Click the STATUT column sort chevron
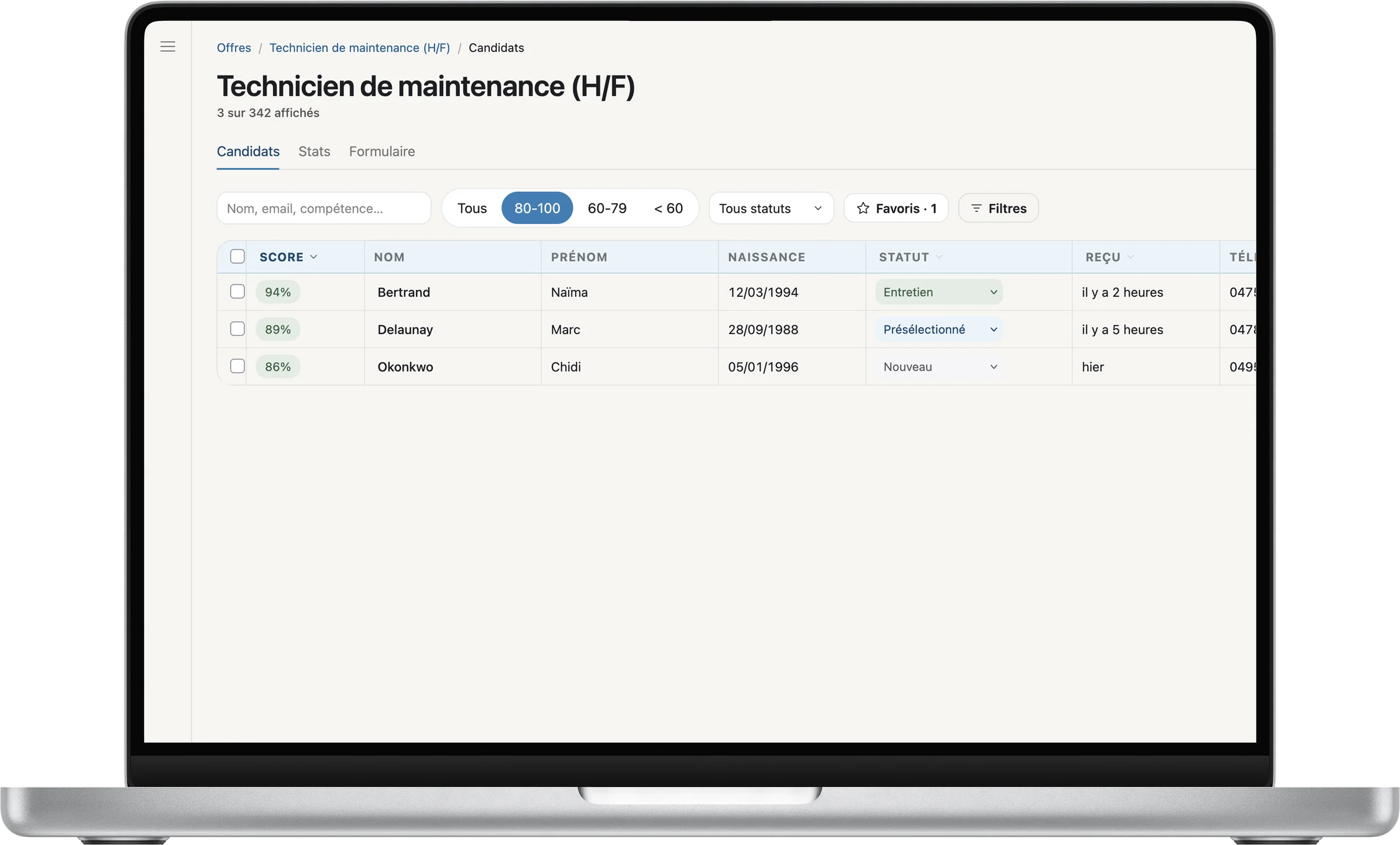The image size is (1400, 845). click(939, 257)
